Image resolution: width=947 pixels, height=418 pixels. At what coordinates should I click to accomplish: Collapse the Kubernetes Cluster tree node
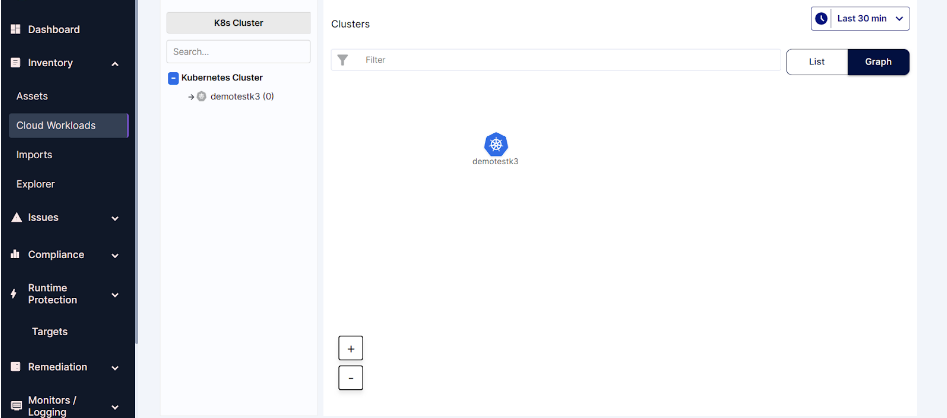(x=173, y=78)
